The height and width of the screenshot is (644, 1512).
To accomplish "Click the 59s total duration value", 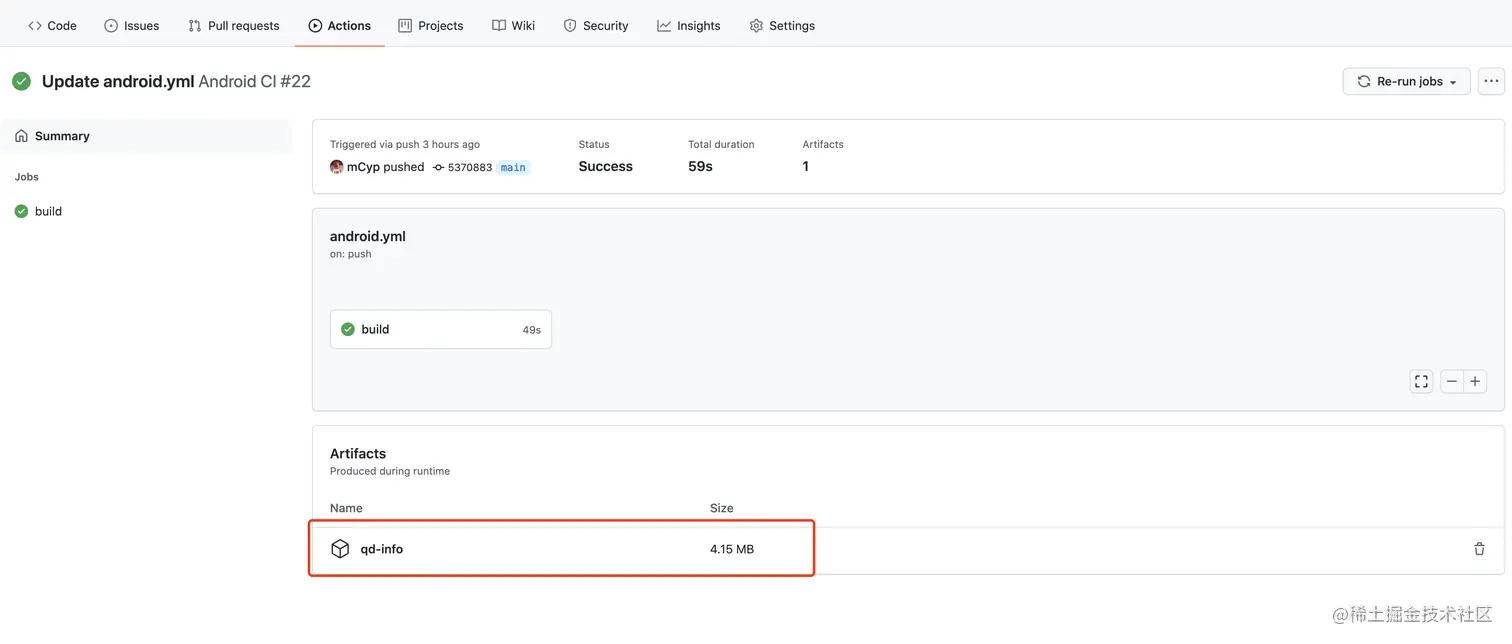I will (x=700, y=167).
